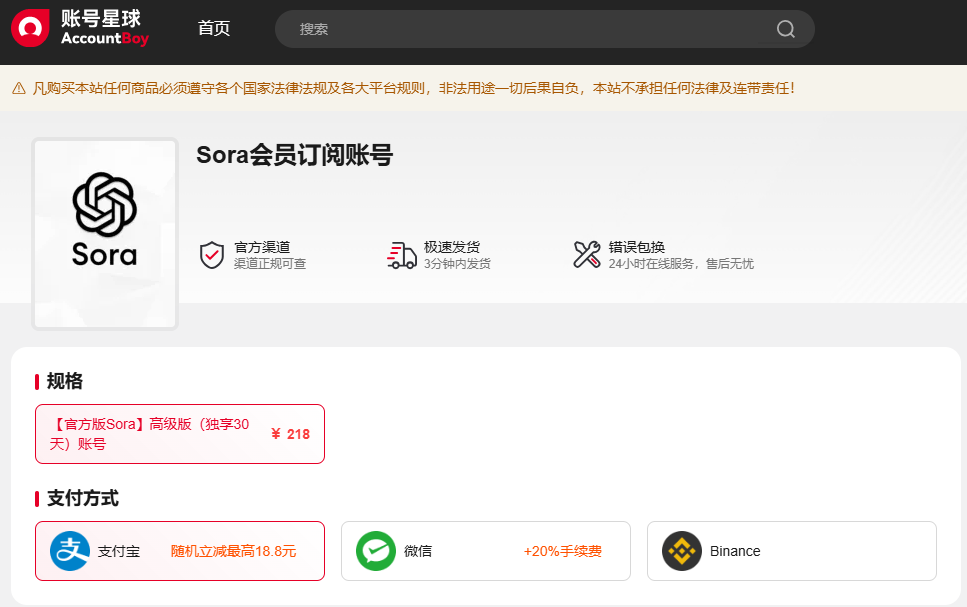This screenshot has width=967, height=607.
Task: Click the 官方渠道 shield check icon
Action: (212, 255)
